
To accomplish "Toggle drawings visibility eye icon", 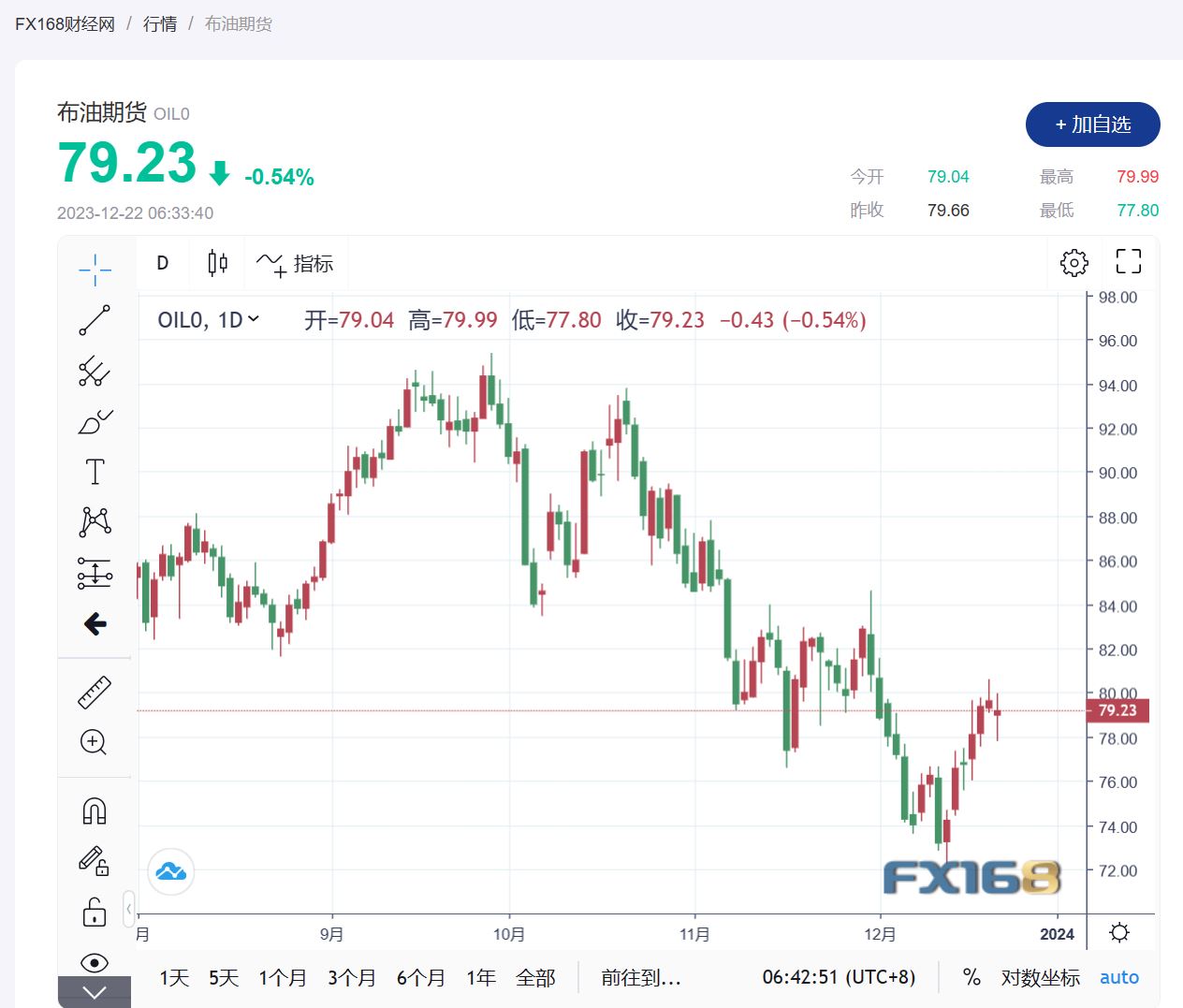I will point(95,962).
